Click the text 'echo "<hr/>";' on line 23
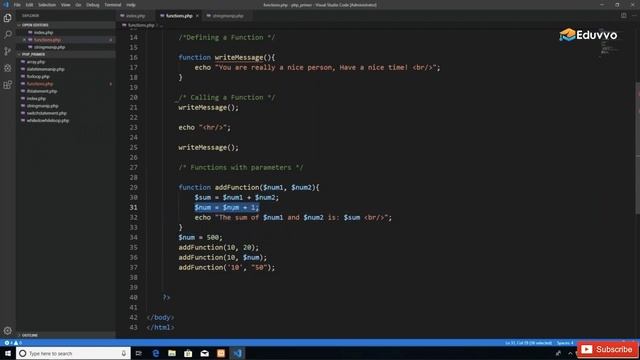This screenshot has height=360, width=640. [x=204, y=127]
